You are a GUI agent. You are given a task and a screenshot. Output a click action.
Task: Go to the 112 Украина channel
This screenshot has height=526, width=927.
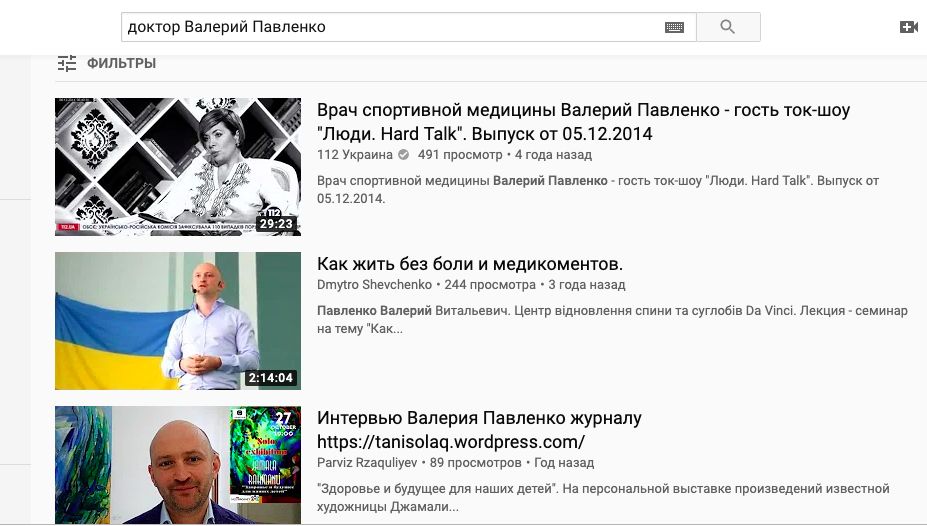[x=355, y=155]
